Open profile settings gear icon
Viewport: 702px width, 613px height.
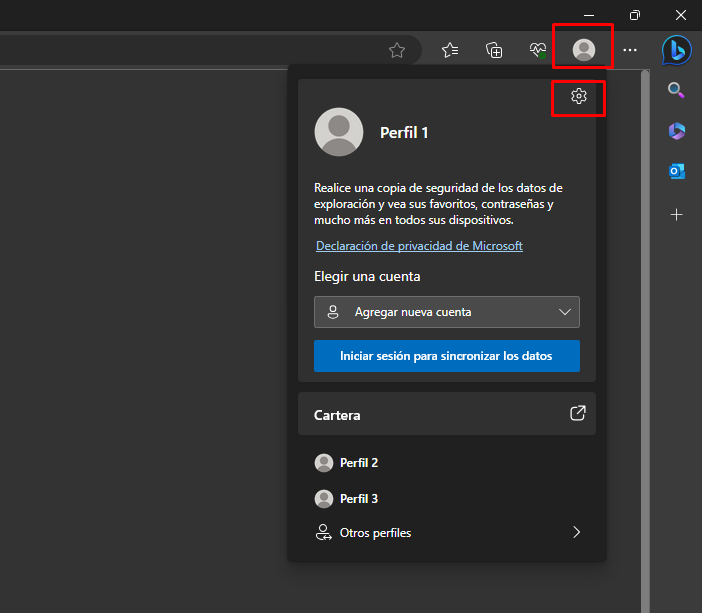pyautogui.click(x=578, y=96)
